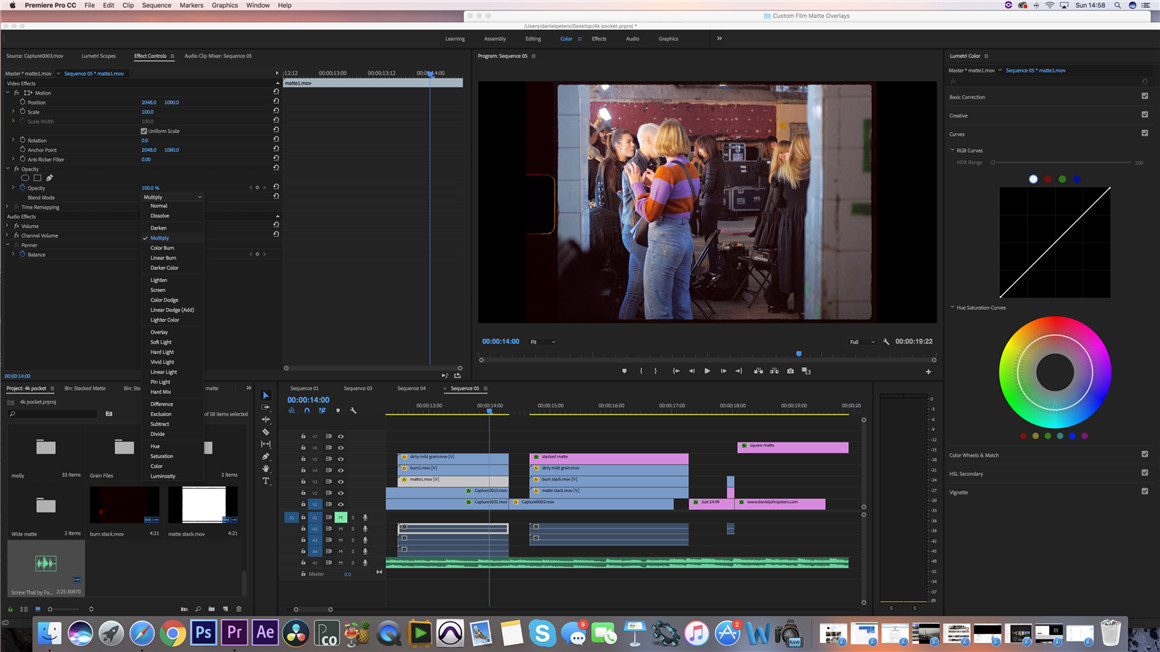Play the program monitor preview

coord(707,371)
